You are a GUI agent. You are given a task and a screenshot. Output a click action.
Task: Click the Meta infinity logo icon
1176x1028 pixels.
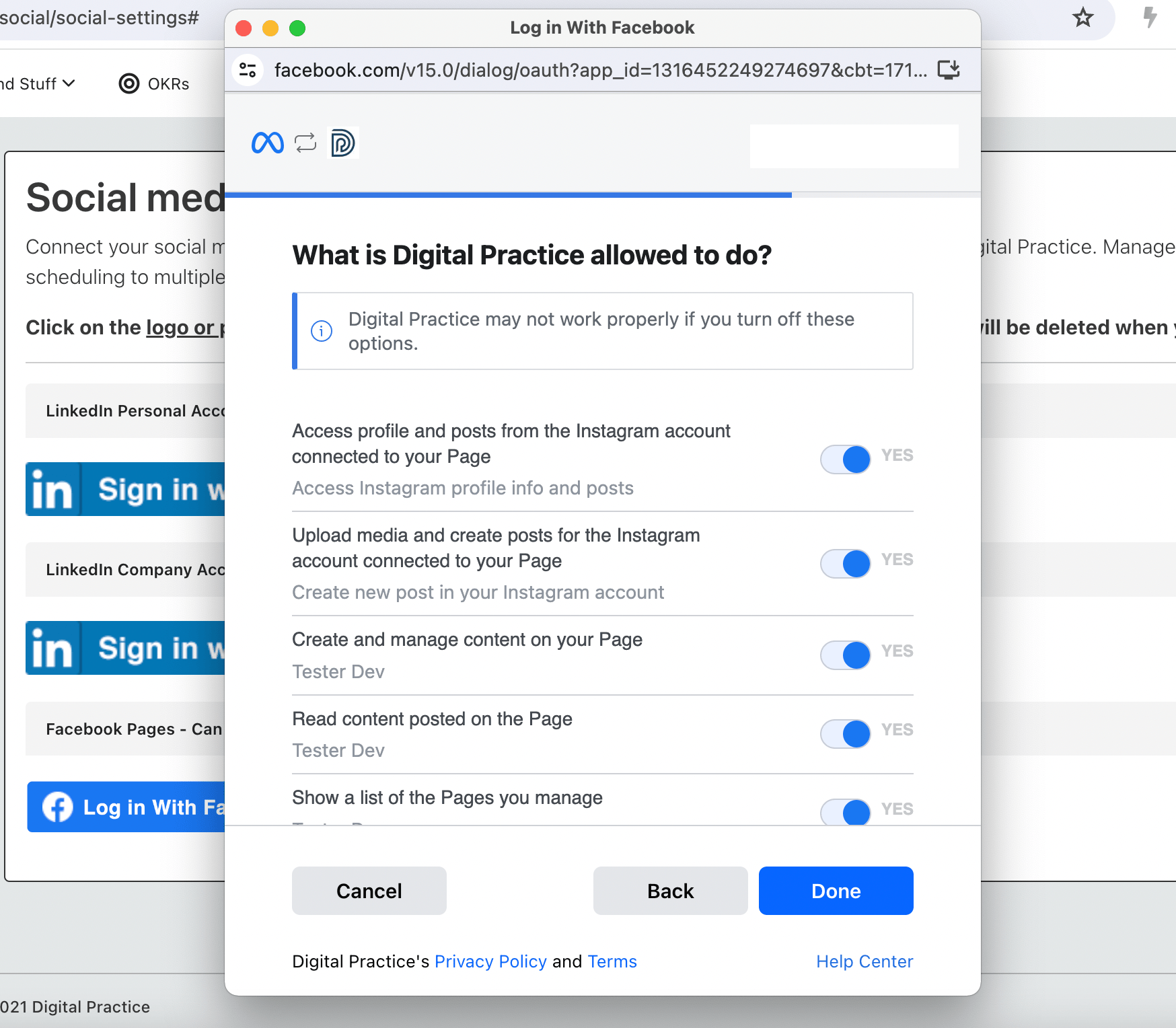(268, 143)
